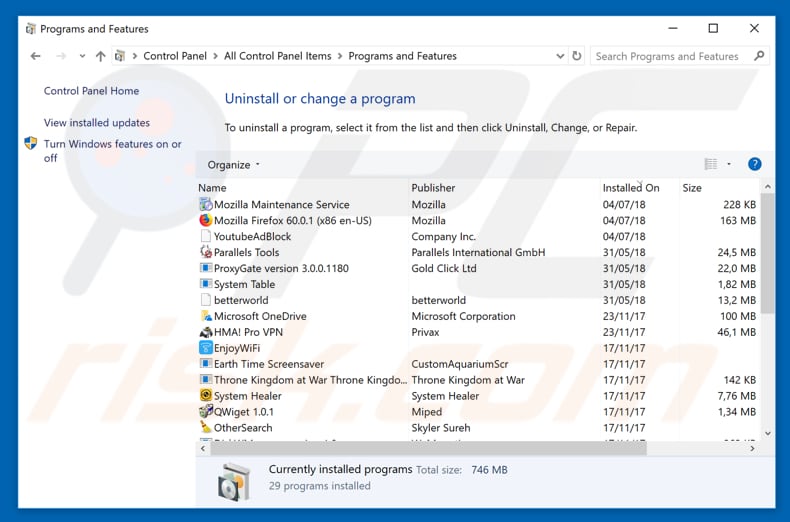Click the System Table program icon
This screenshot has width=790, height=522.
tap(206, 284)
